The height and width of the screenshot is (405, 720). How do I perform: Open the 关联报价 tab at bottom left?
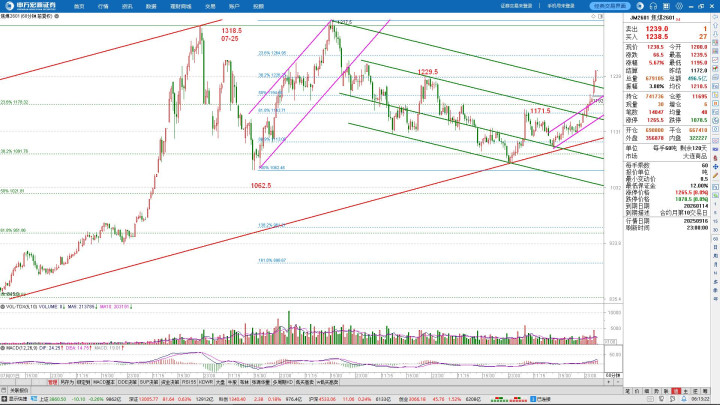[x=19, y=390]
